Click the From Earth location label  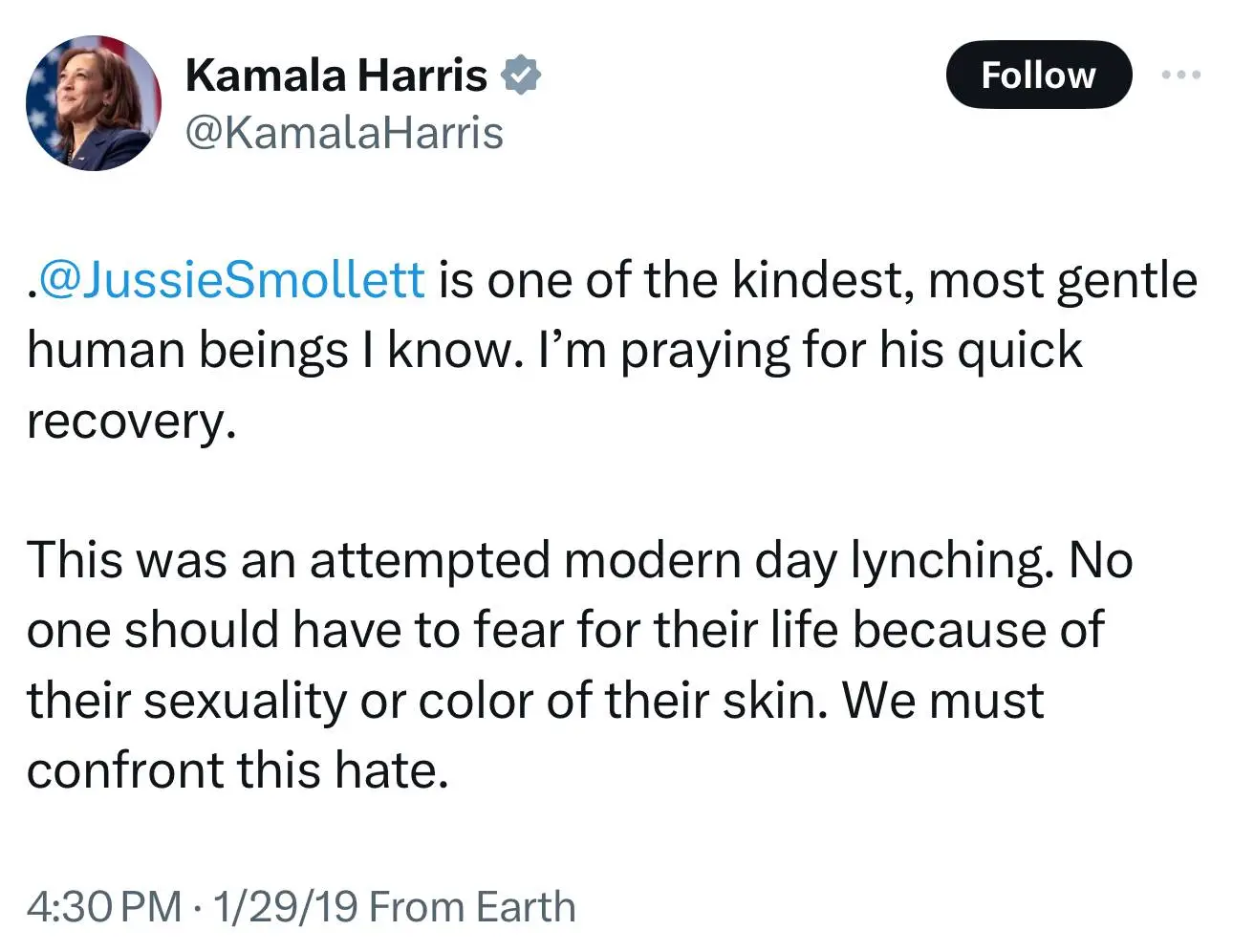click(472, 906)
